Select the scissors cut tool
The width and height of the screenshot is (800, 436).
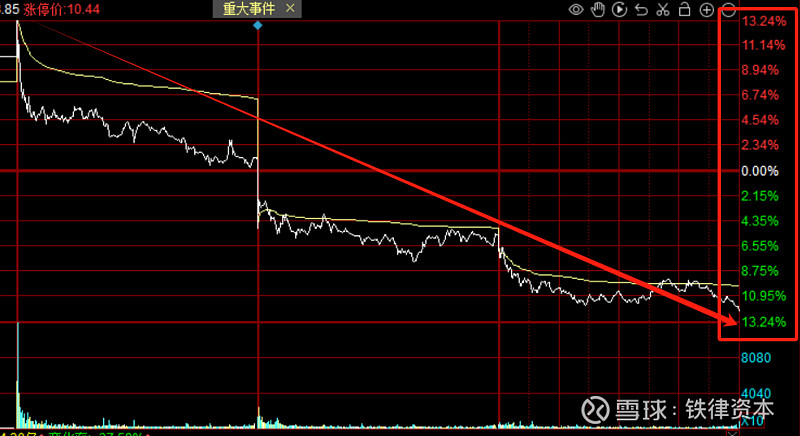[x=663, y=10]
